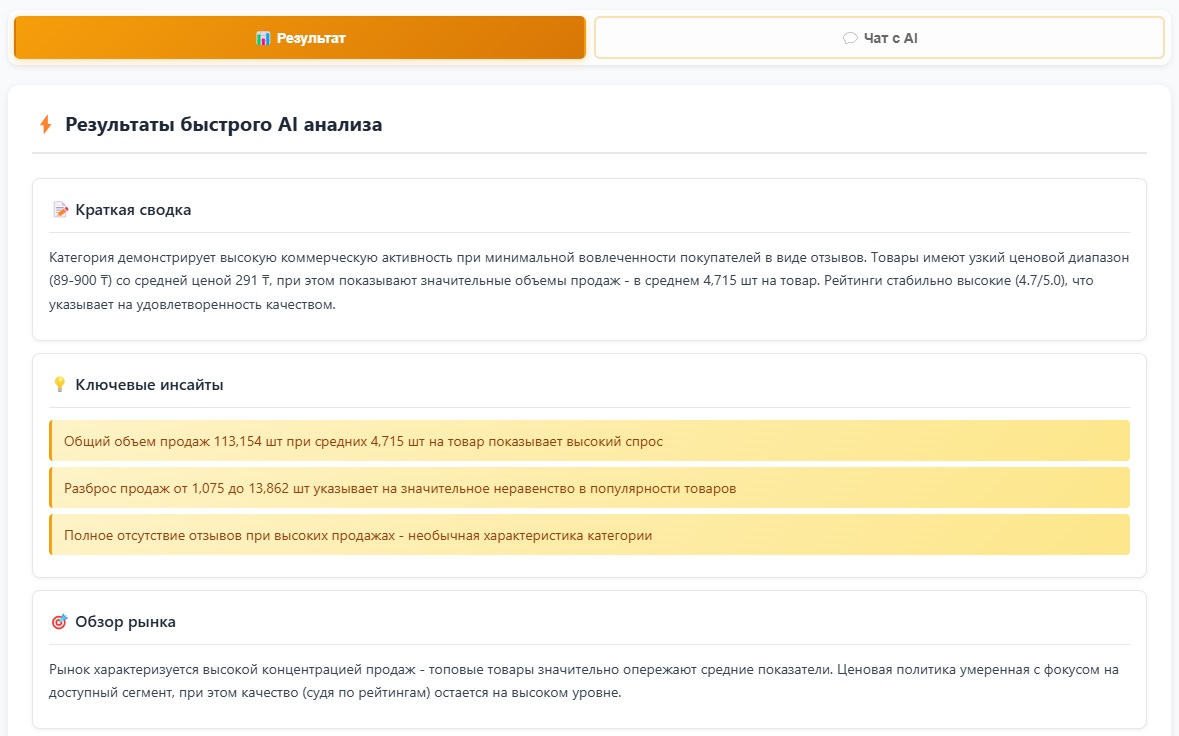The height and width of the screenshot is (736, 1179).
Task: Click the lightbulb icon next to Ключевые инсайты
Action: pyautogui.click(x=60, y=384)
